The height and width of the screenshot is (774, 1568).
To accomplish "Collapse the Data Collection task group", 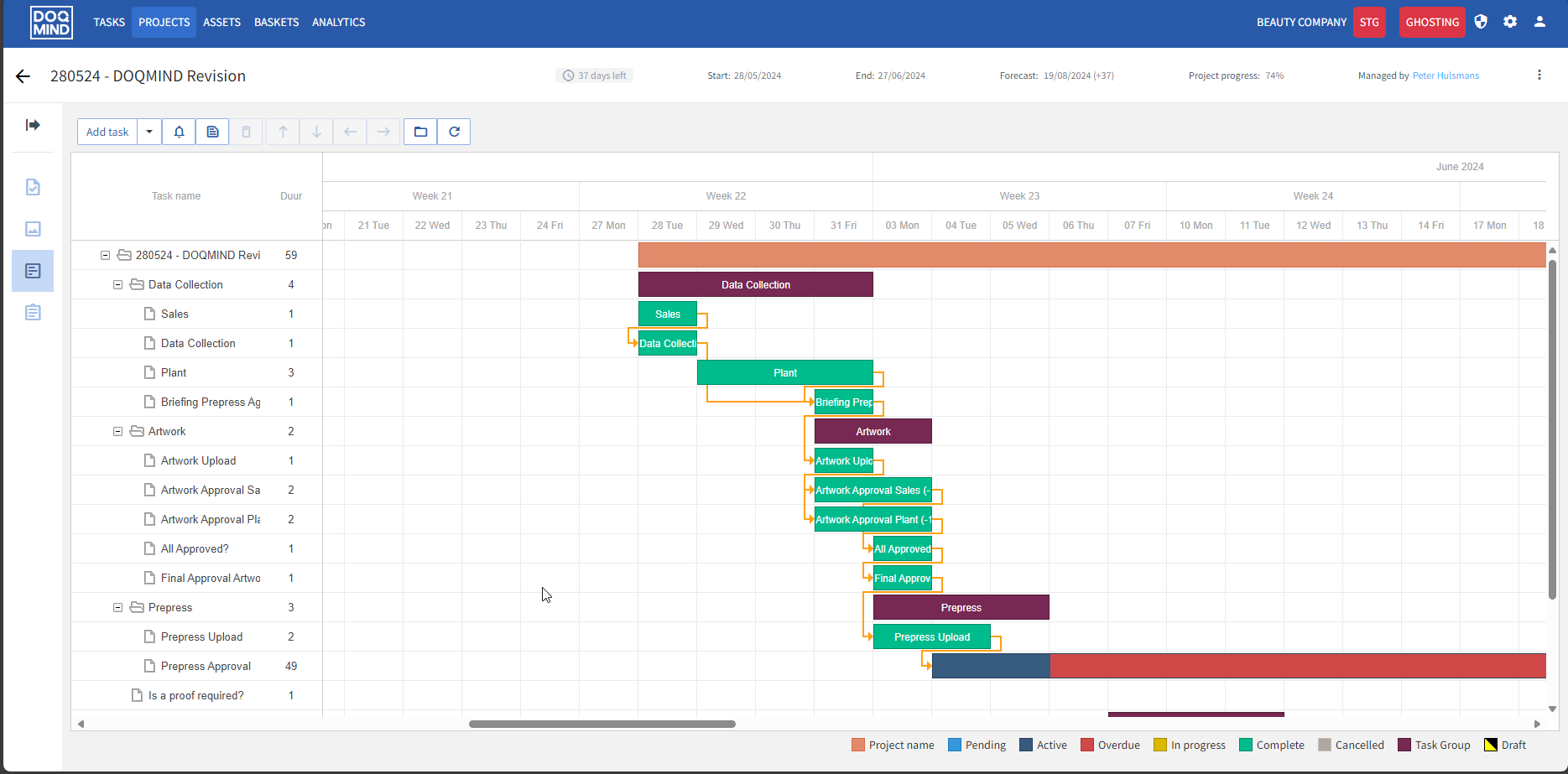I will 118,285.
